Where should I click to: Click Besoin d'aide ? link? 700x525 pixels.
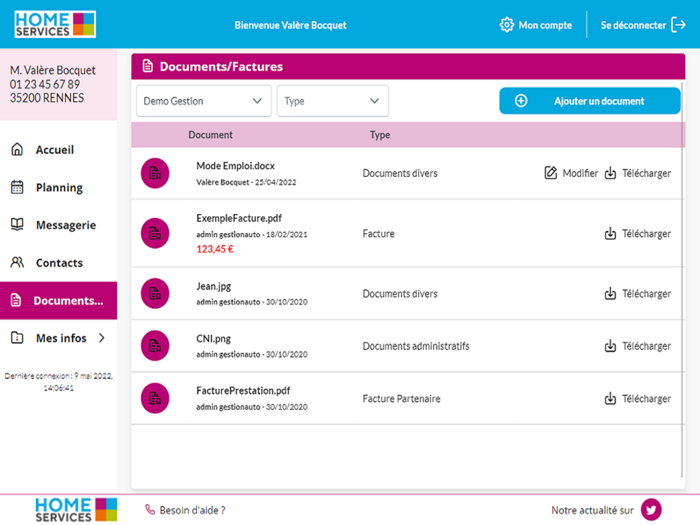click(x=192, y=510)
